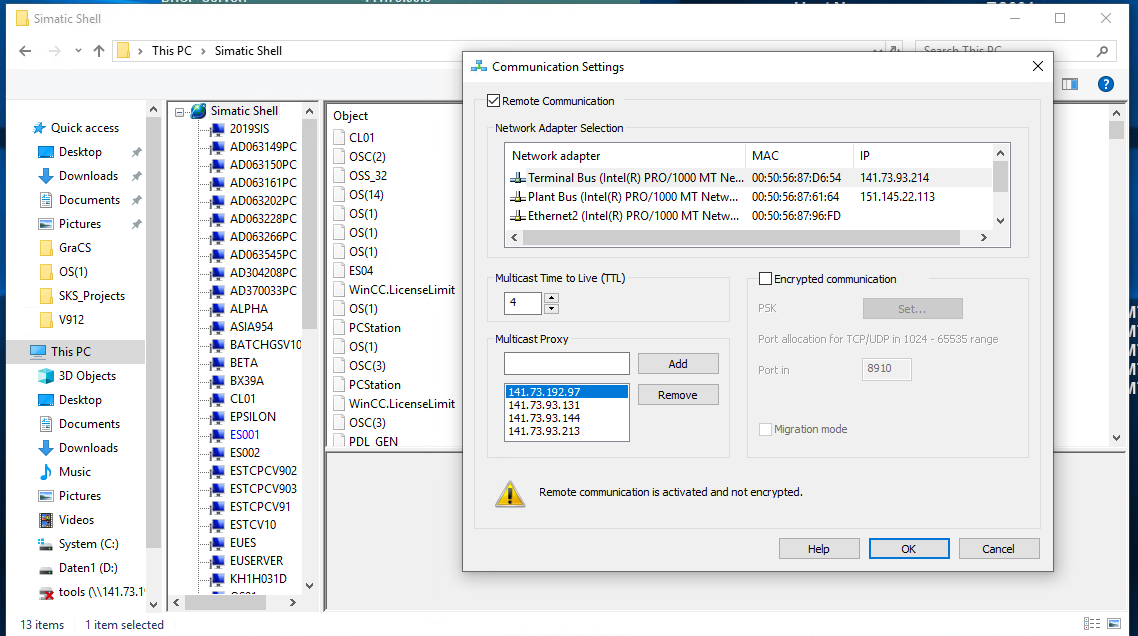Select the OSS_32 object entry
The width and height of the screenshot is (1138, 636).
coord(368,176)
